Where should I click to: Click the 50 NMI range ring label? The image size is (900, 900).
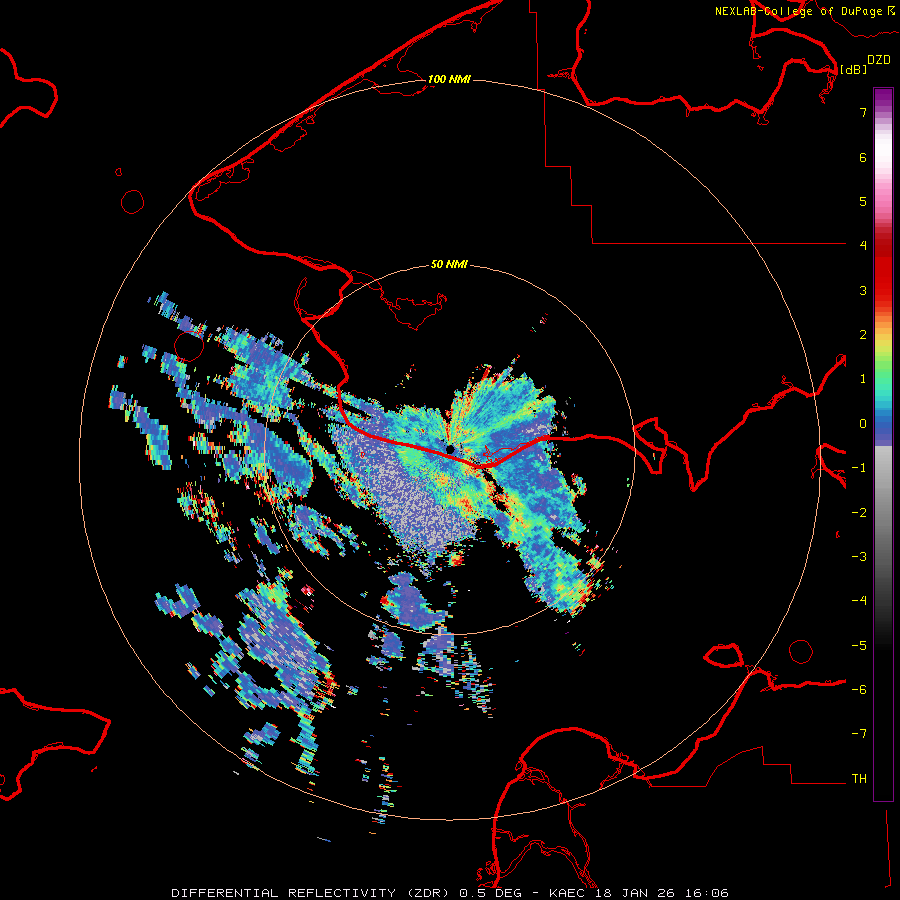[x=449, y=264]
